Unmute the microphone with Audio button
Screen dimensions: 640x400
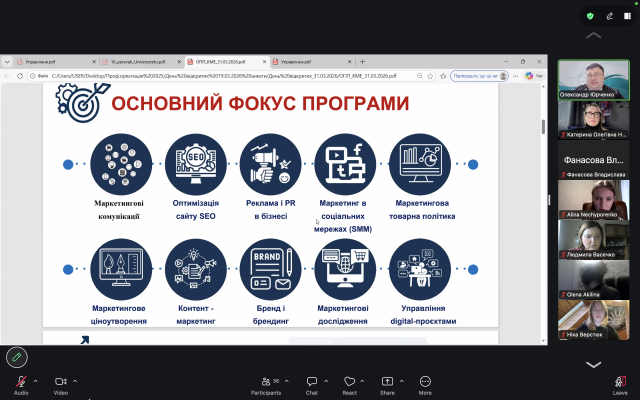click(21, 381)
